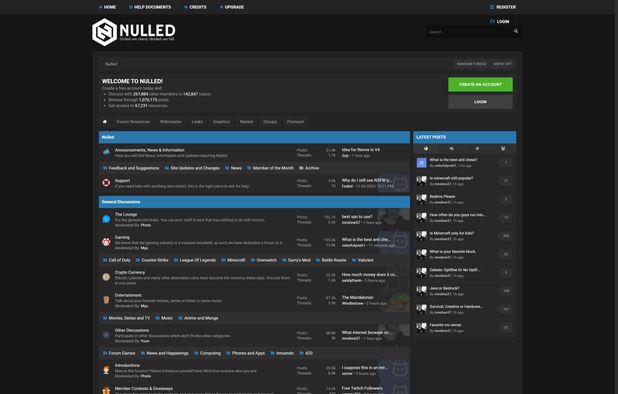The image size is (618, 394).
Task: Click the Crypto Currency coin icon
Action: [x=106, y=277]
